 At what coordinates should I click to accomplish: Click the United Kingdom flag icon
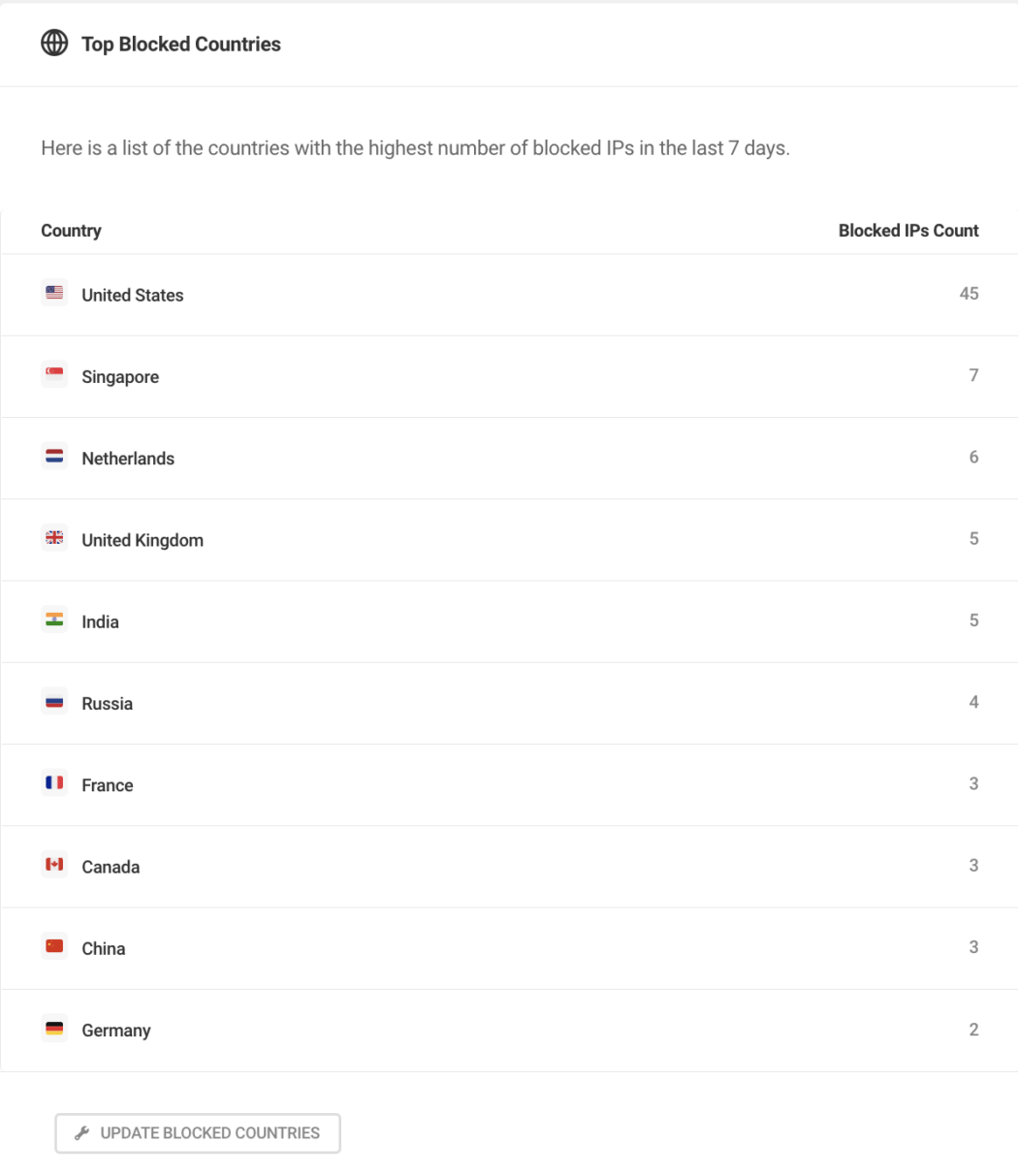[x=54, y=538]
